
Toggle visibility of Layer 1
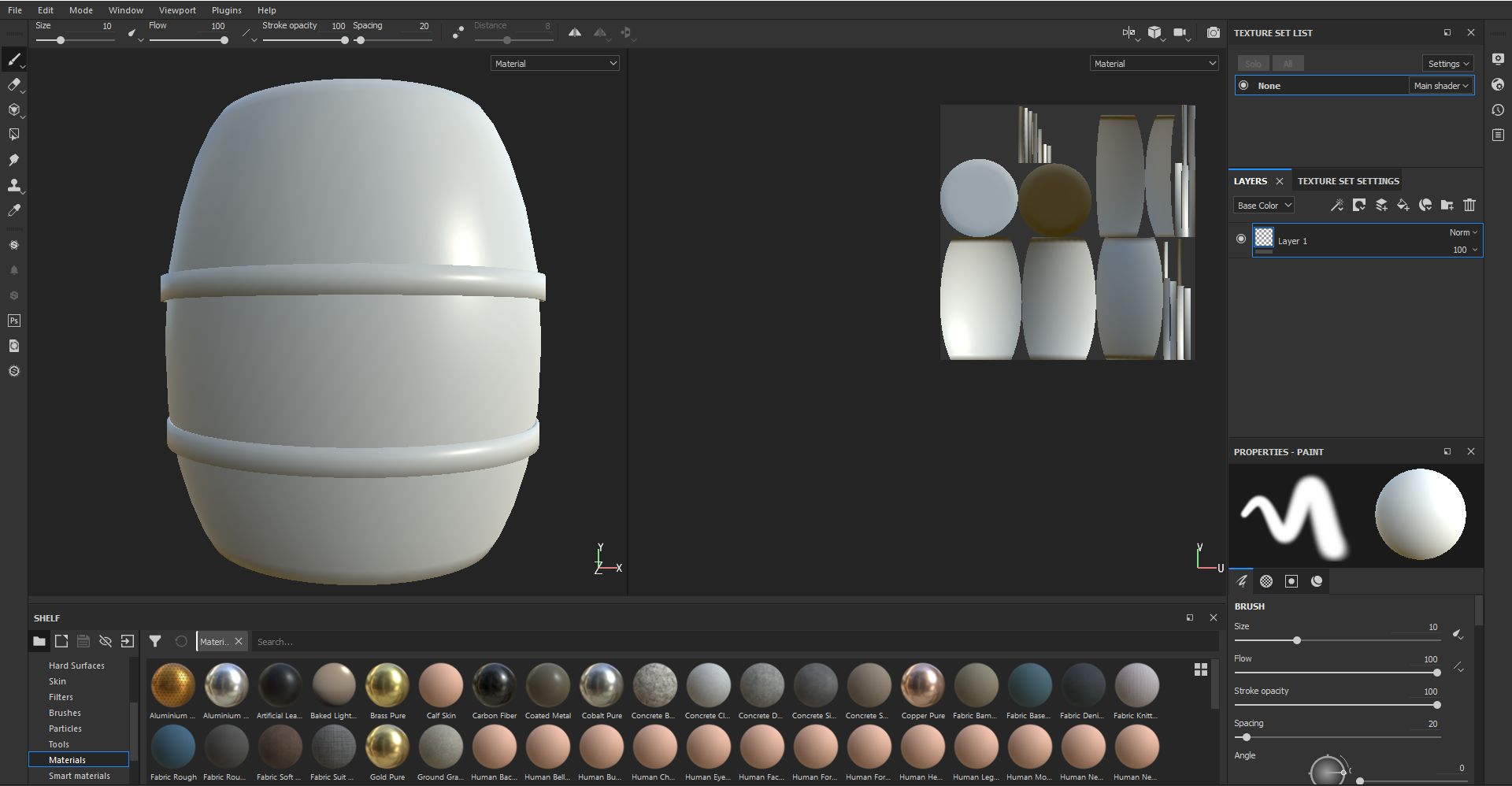(1241, 239)
